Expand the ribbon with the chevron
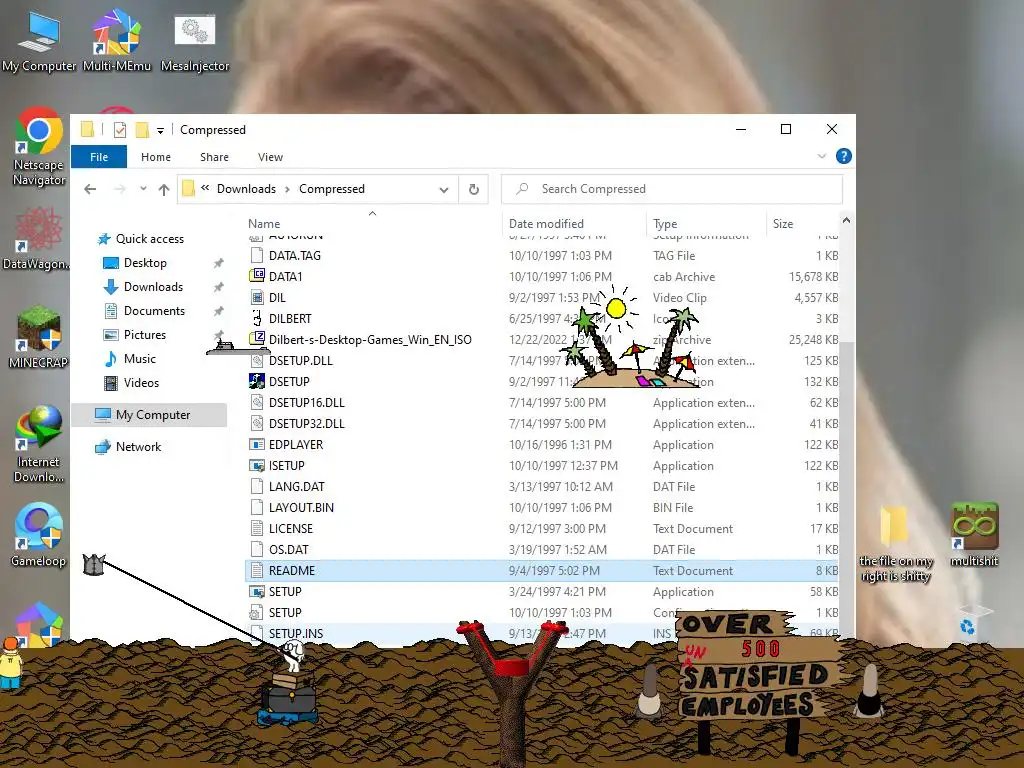 (x=822, y=156)
